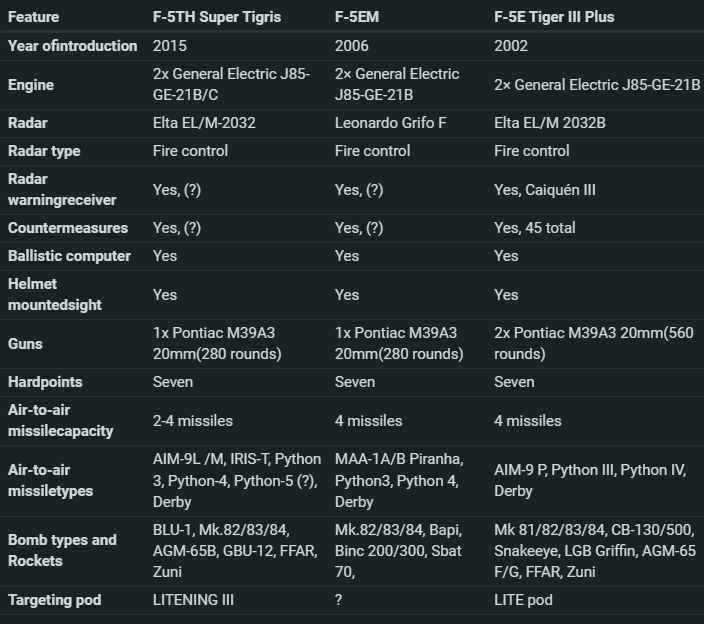This screenshot has height=624, width=704.
Task: Click the F-5E Tiger III Plus header
Action: [x=554, y=17]
